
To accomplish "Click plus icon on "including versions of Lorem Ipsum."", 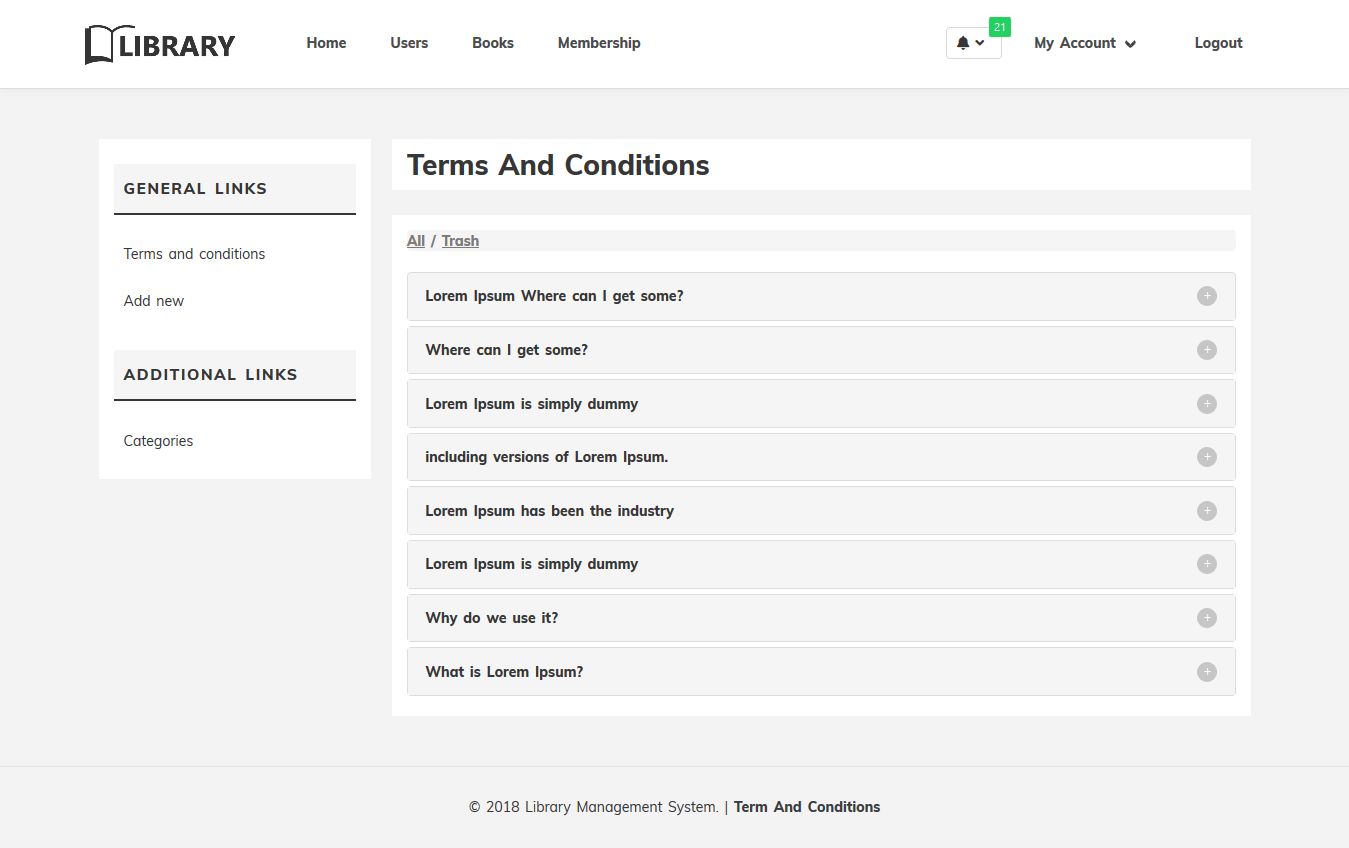I will pyautogui.click(x=1207, y=457).
